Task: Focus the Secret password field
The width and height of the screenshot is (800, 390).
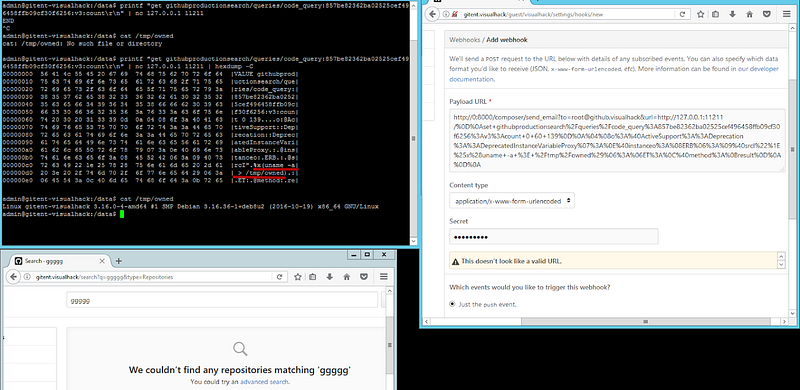Action: pos(554,236)
